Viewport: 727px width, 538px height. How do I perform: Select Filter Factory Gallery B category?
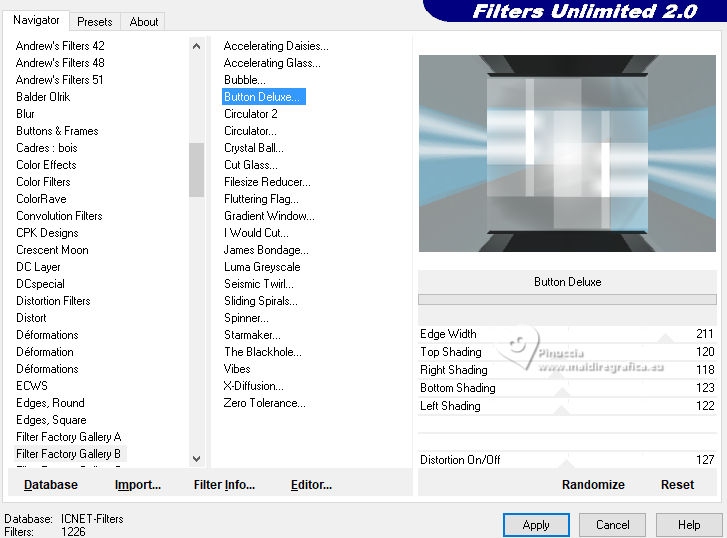(69, 454)
